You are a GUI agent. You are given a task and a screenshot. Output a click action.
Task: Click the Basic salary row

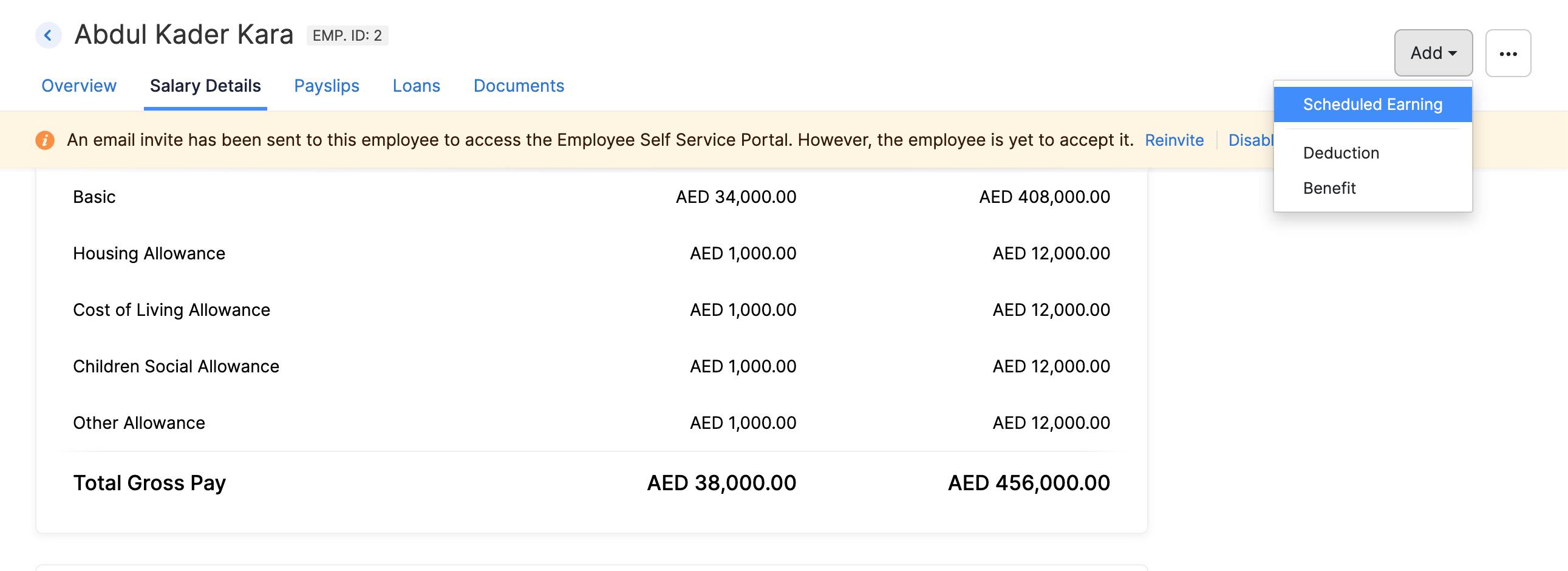click(94, 197)
